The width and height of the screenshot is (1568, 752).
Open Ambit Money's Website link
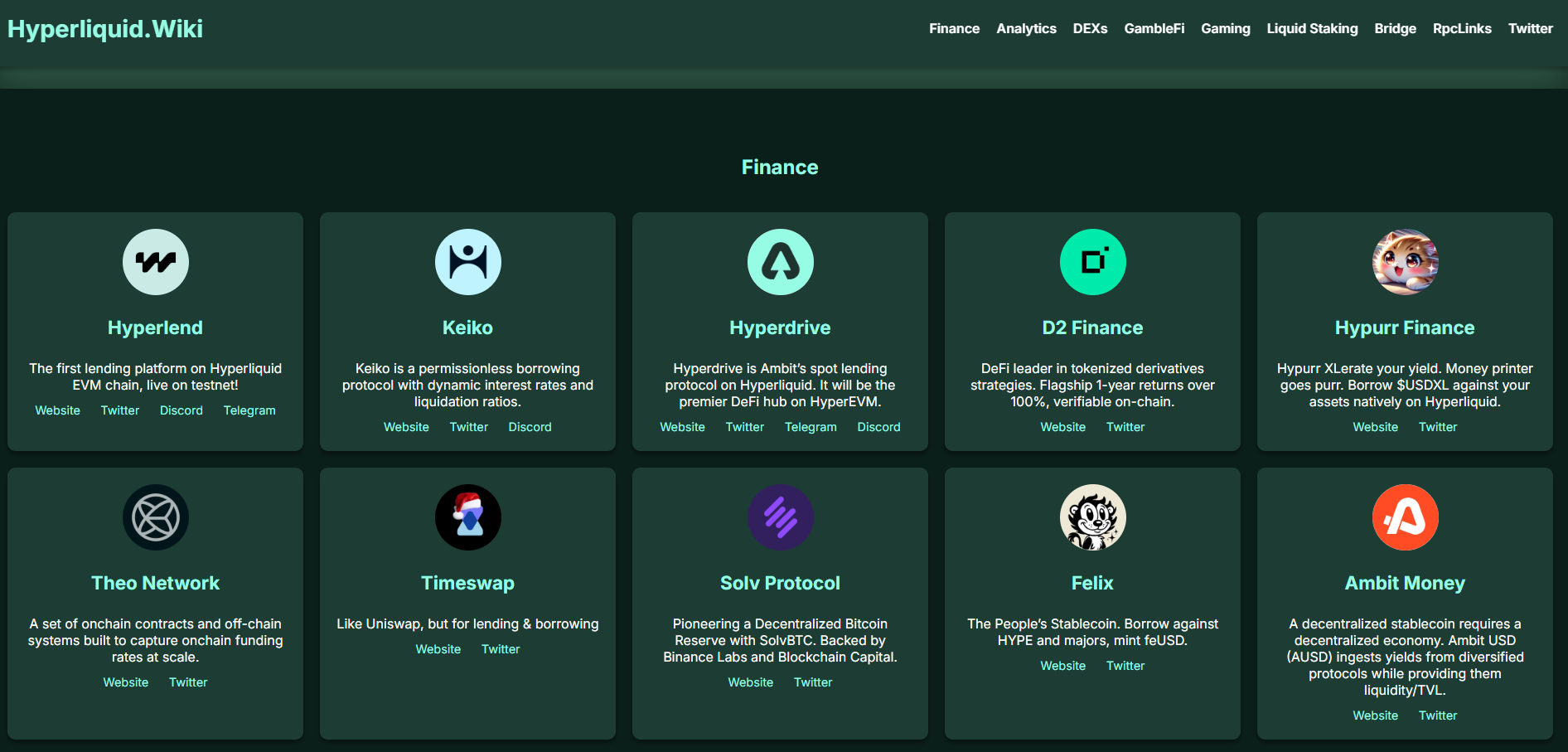[1376, 716]
